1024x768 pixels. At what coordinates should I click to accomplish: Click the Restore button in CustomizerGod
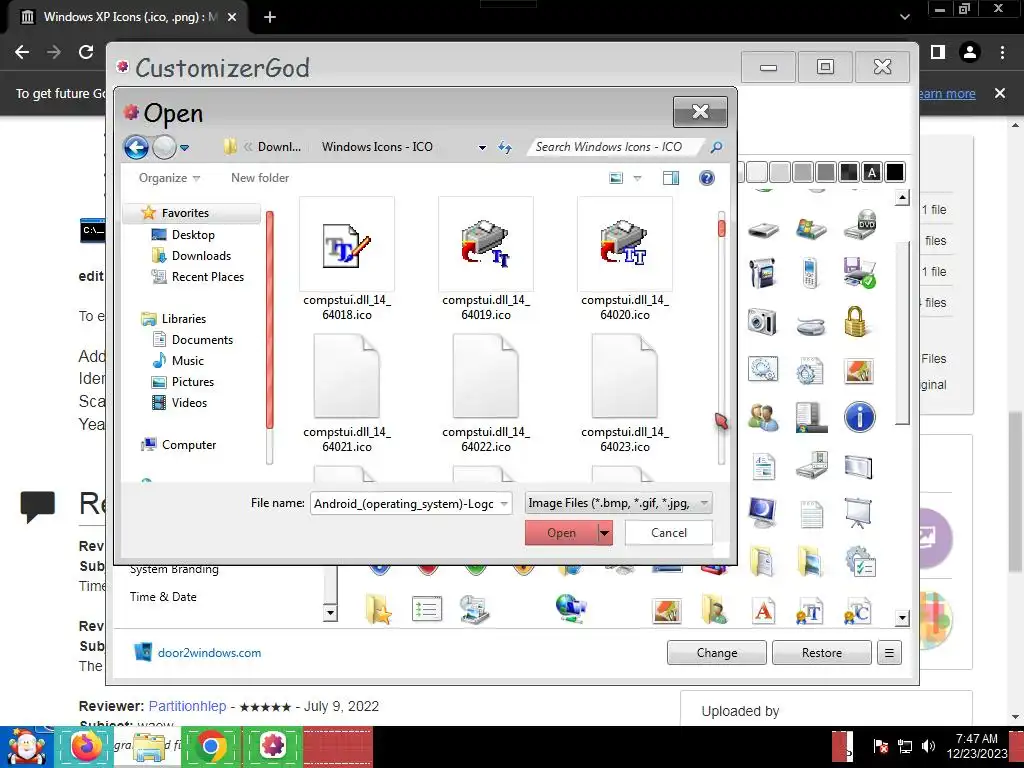click(822, 652)
